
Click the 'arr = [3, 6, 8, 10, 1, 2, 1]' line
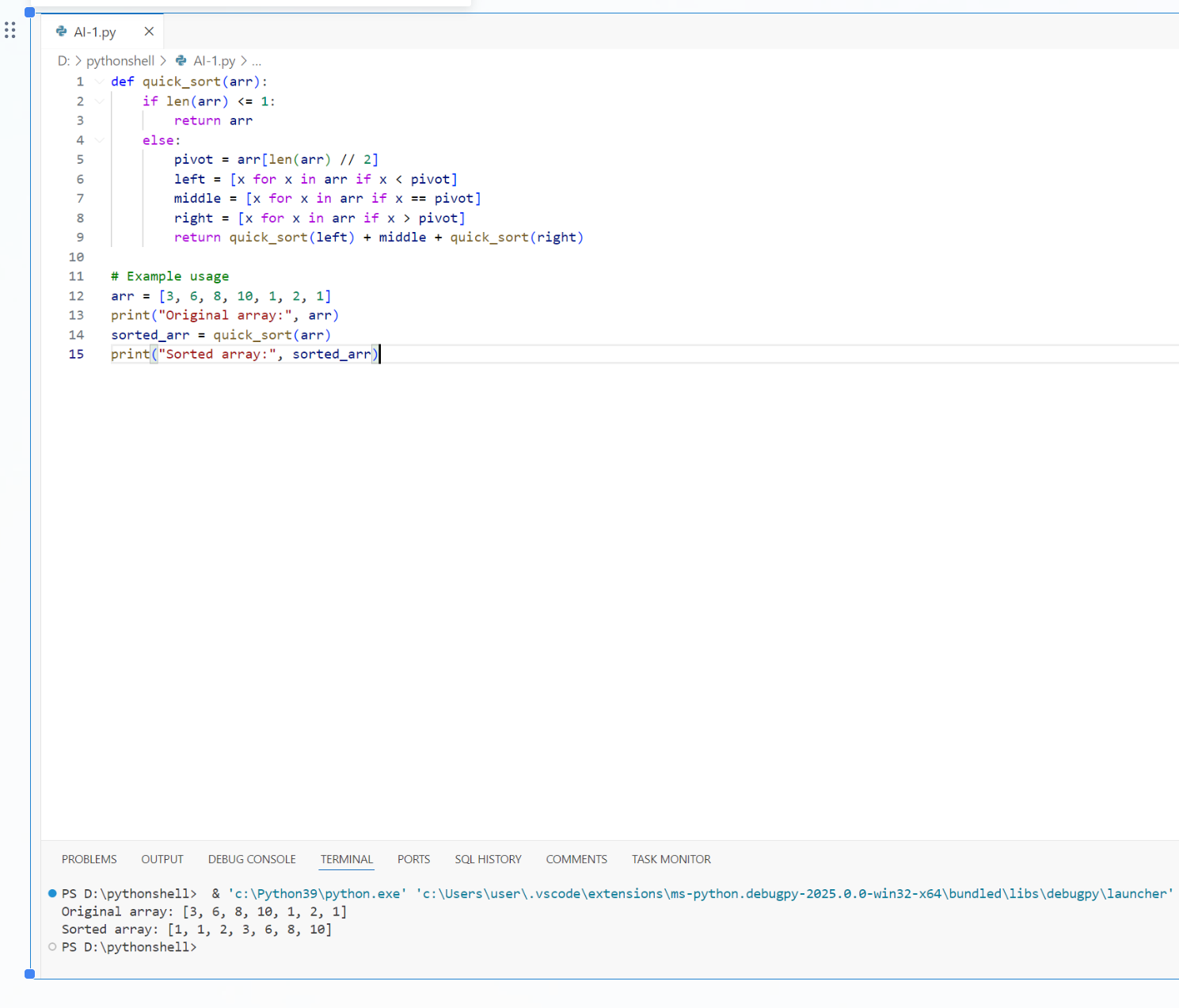[221, 296]
